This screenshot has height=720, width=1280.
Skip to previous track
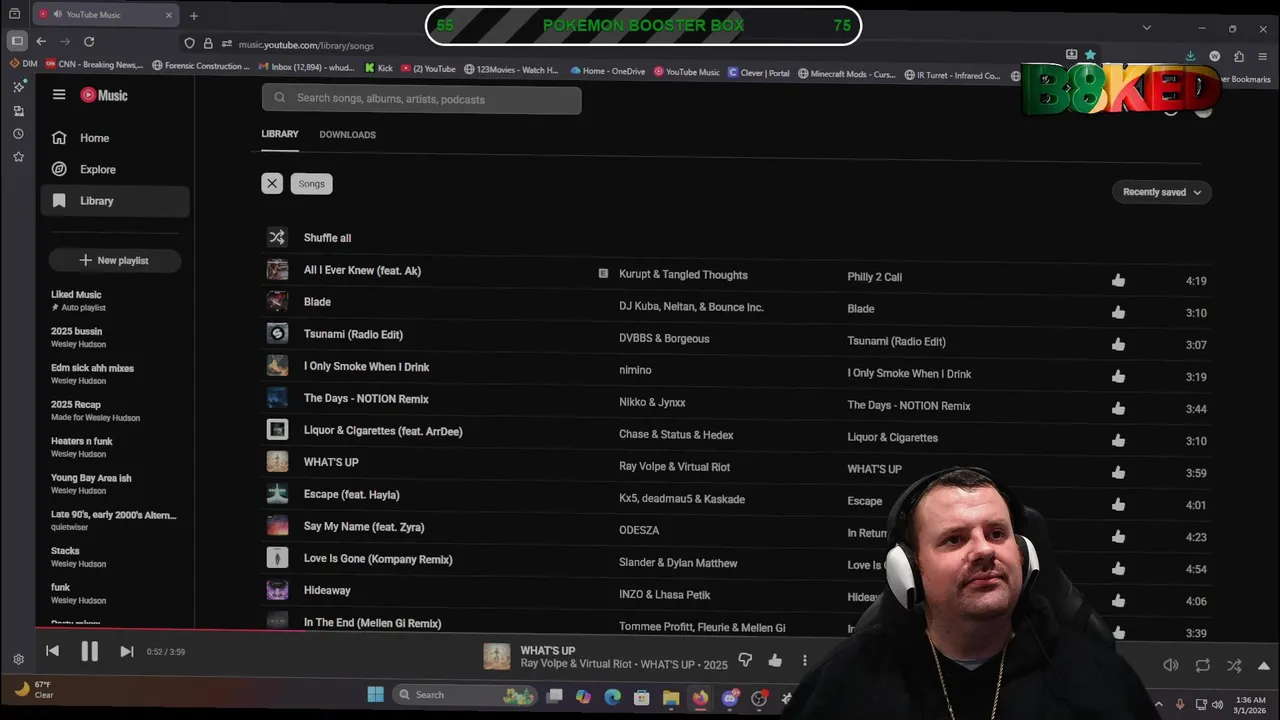click(52, 651)
